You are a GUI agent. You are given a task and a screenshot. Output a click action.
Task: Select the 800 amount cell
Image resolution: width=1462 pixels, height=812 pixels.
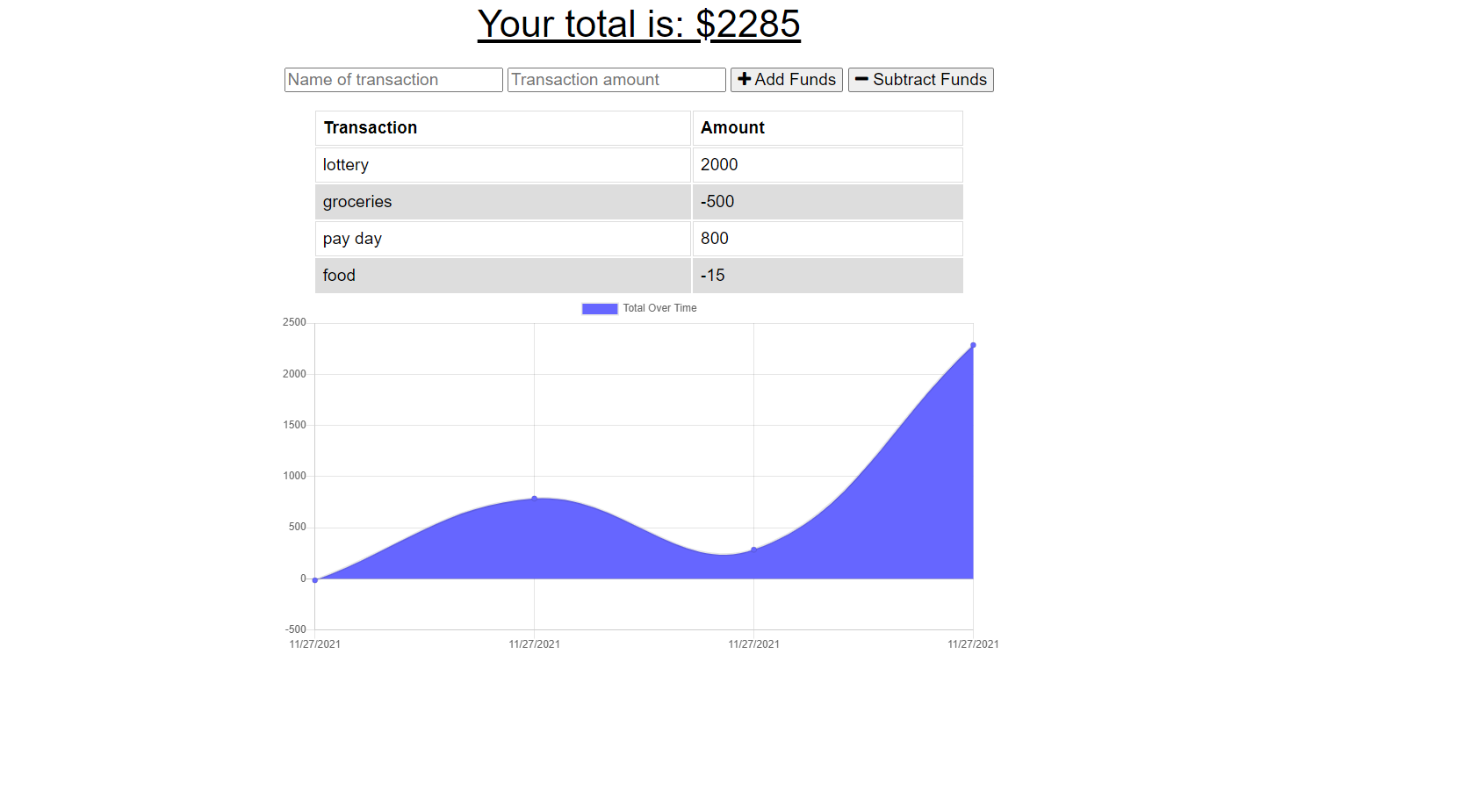(x=827, y=239)
